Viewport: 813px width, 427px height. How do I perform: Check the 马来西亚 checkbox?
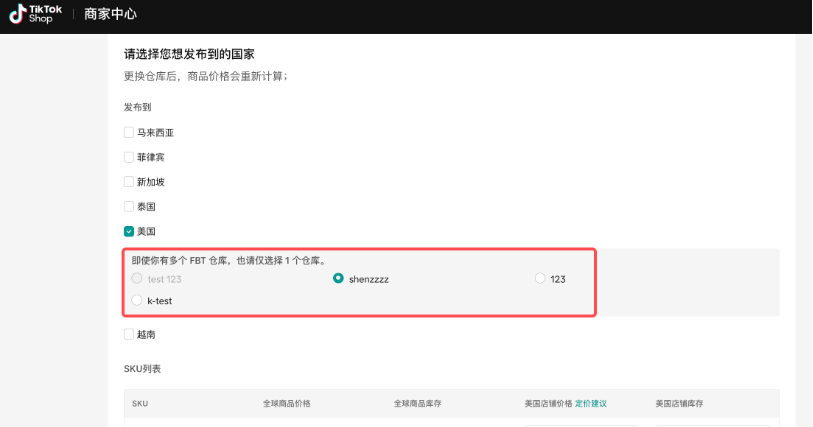(129, 133)
